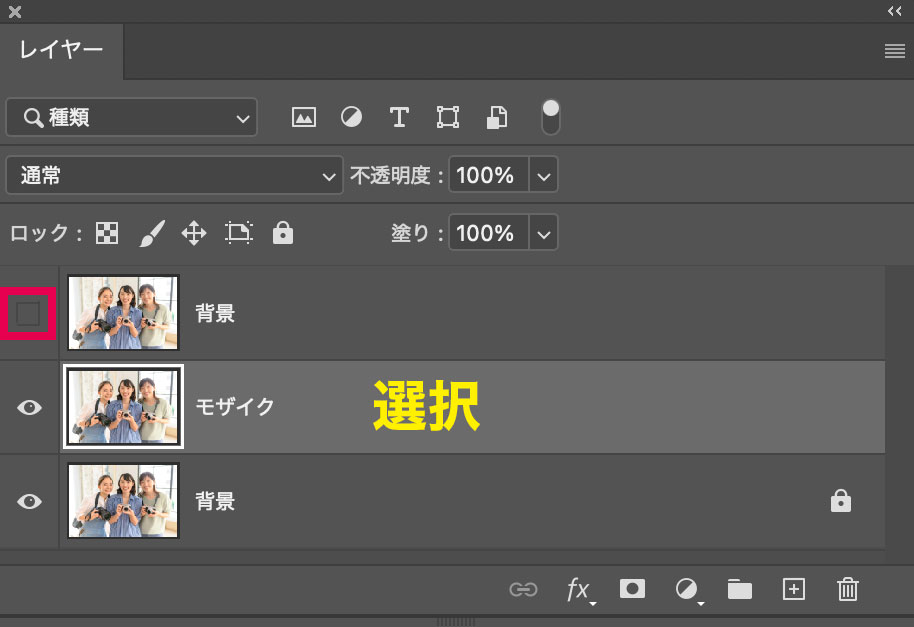Toggle the layer filtering switch
Viewport: 914px width, 627px height.
[550, 117]
